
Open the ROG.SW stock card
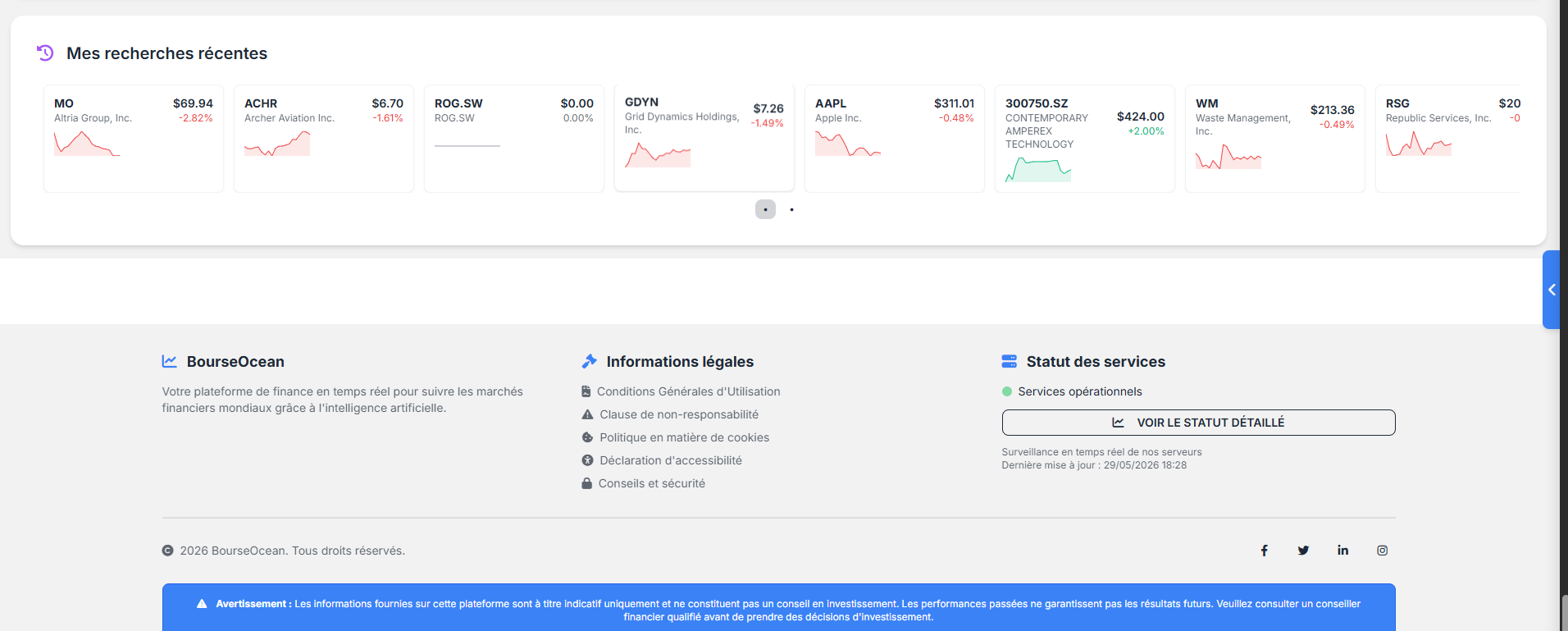click(514, 139)
